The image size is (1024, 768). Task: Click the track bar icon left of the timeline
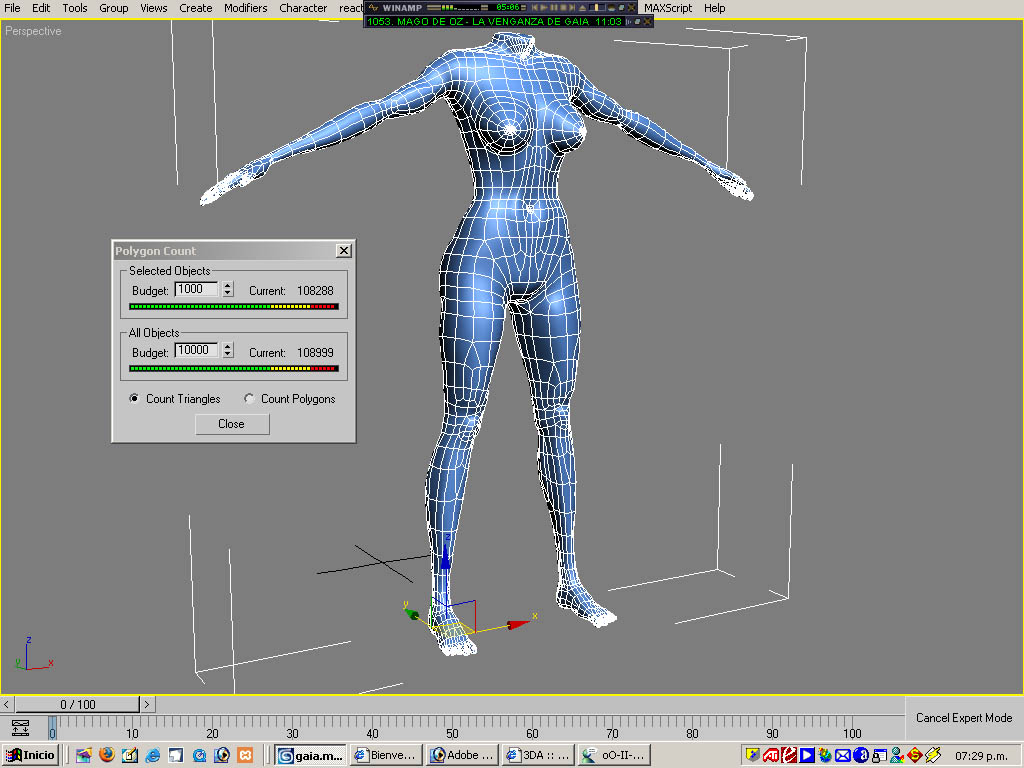pos(20,728)
